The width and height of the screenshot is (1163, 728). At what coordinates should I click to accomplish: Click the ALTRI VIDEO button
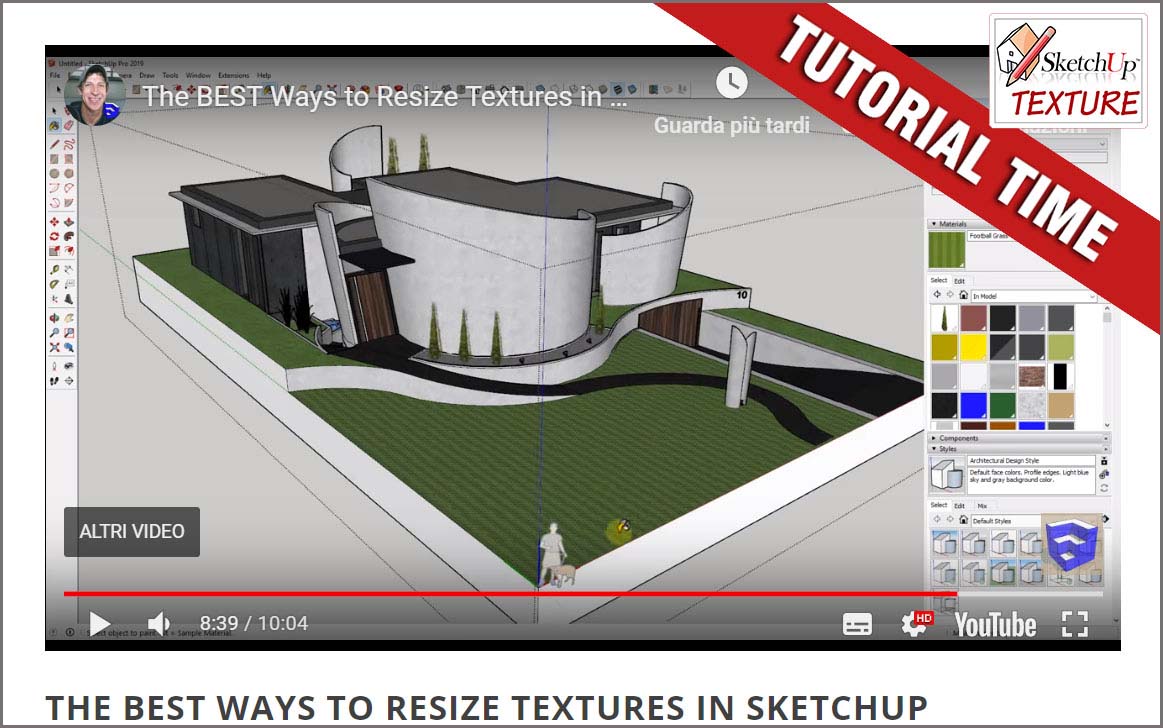(132, 531)
